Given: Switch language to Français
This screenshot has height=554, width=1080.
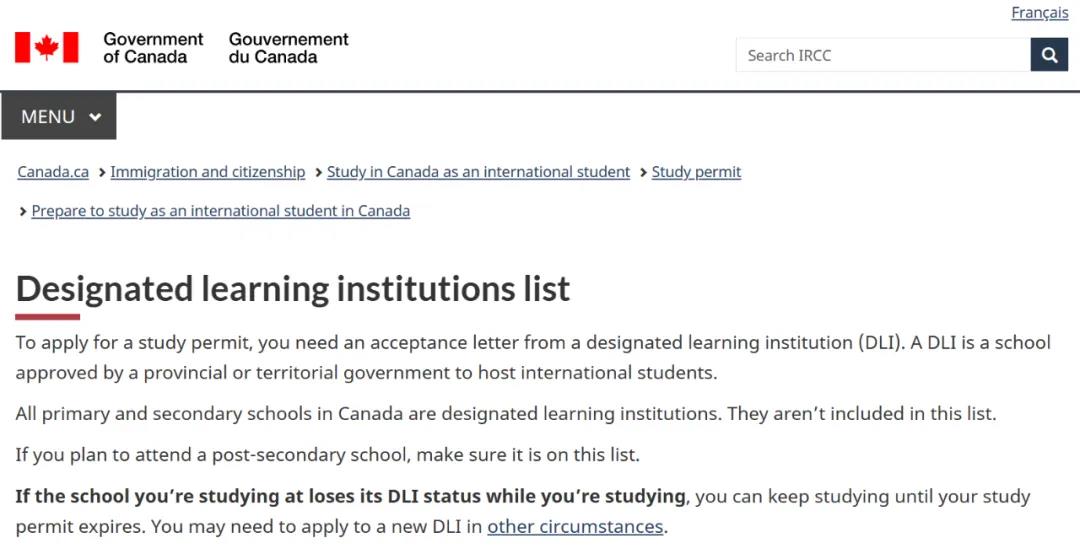Looking at the screenshot, I should click(1039, 12).
